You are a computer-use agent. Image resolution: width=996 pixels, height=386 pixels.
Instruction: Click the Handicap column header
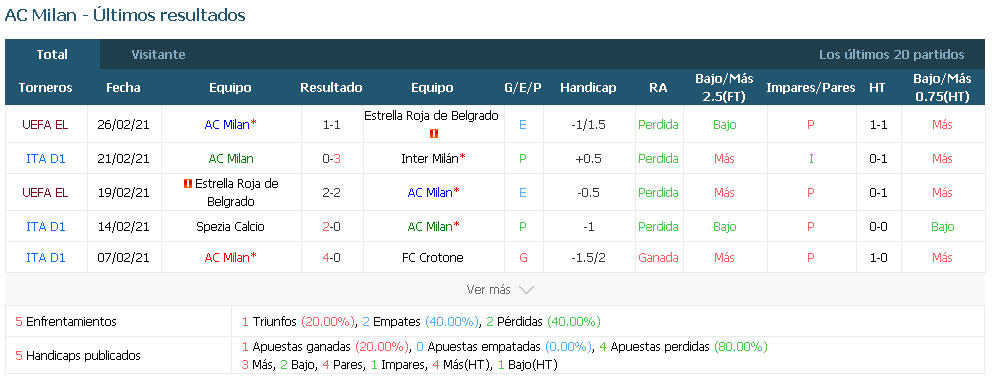coord(588,88)
